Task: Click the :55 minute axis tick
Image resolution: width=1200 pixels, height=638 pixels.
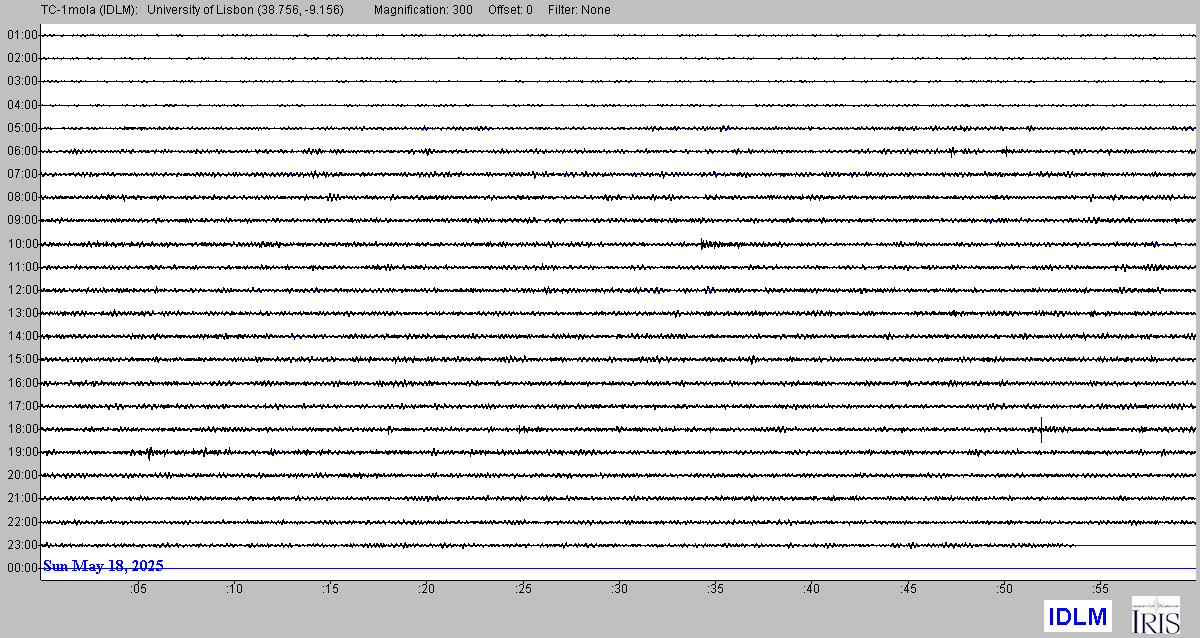Action: pos(1101,590)
